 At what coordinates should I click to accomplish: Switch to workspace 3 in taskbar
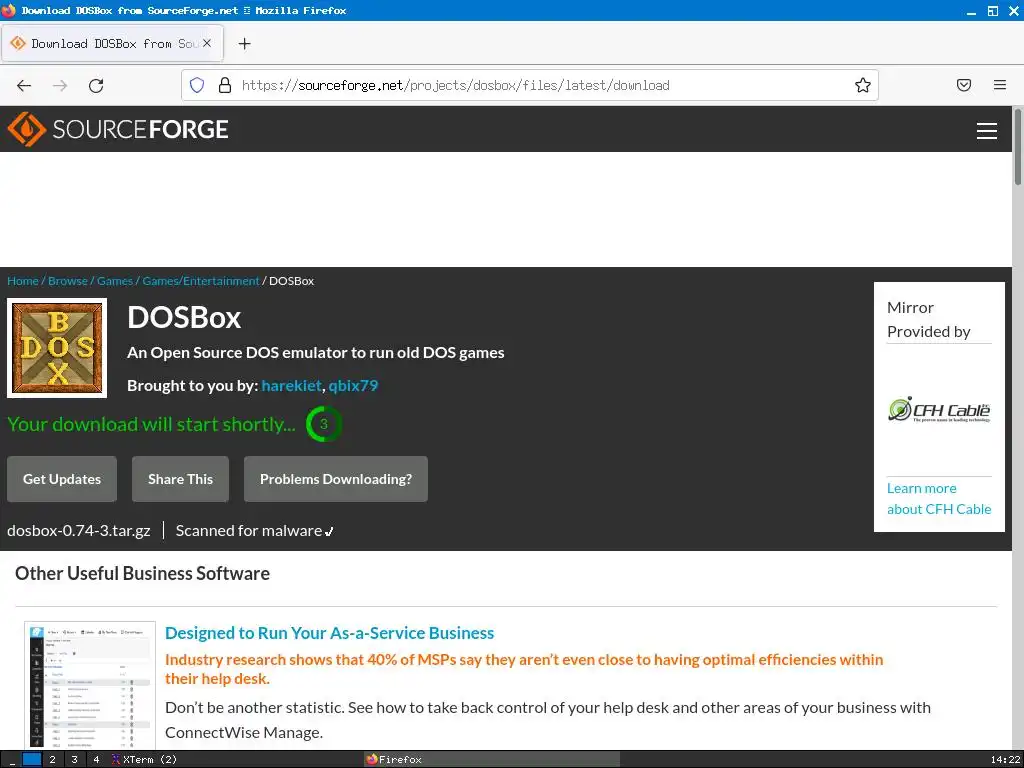coord(74,760)
